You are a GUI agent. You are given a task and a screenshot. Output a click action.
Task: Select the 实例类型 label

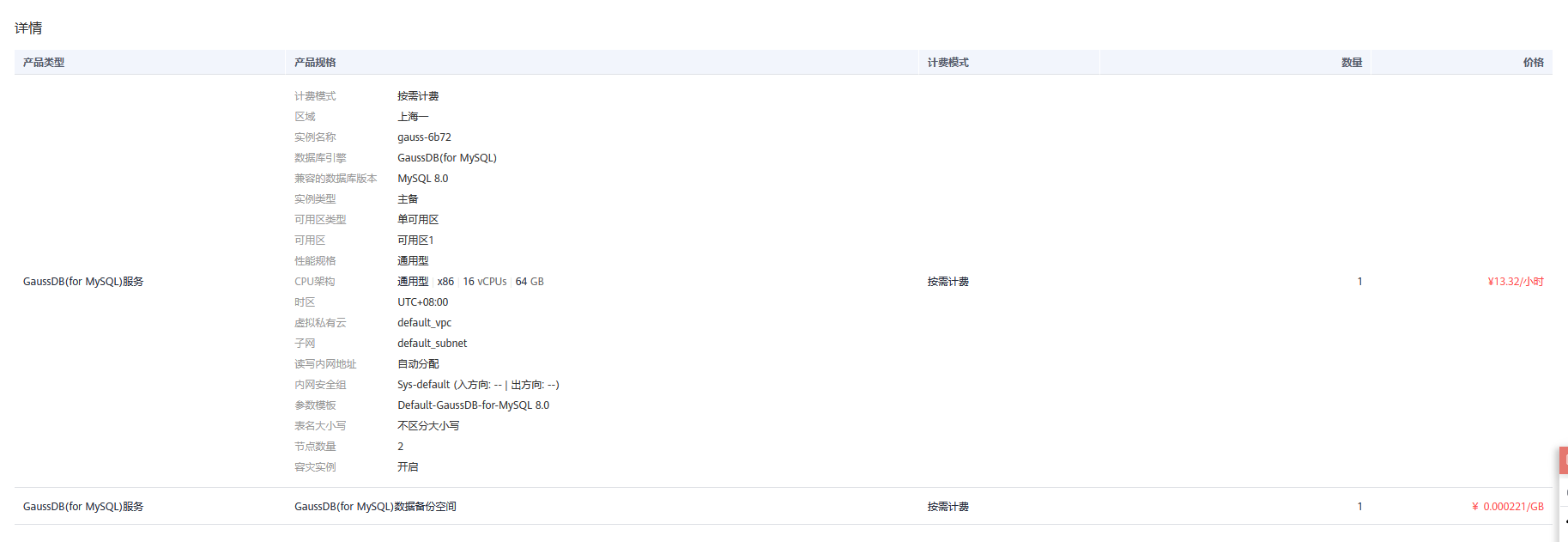[x=315, y=199]
